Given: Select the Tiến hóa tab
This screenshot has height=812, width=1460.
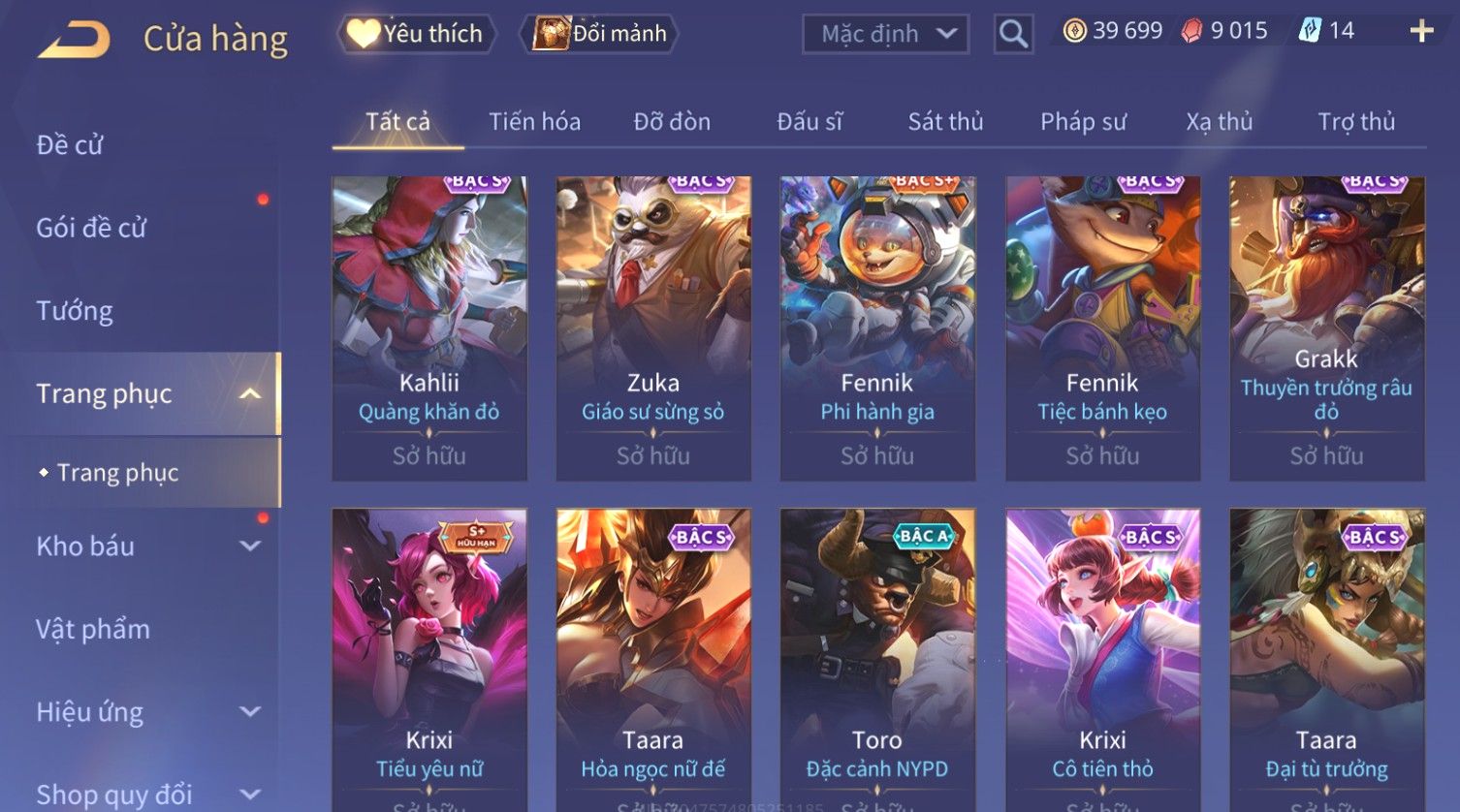Looking at the screenshot, I should tap(534, 121).
